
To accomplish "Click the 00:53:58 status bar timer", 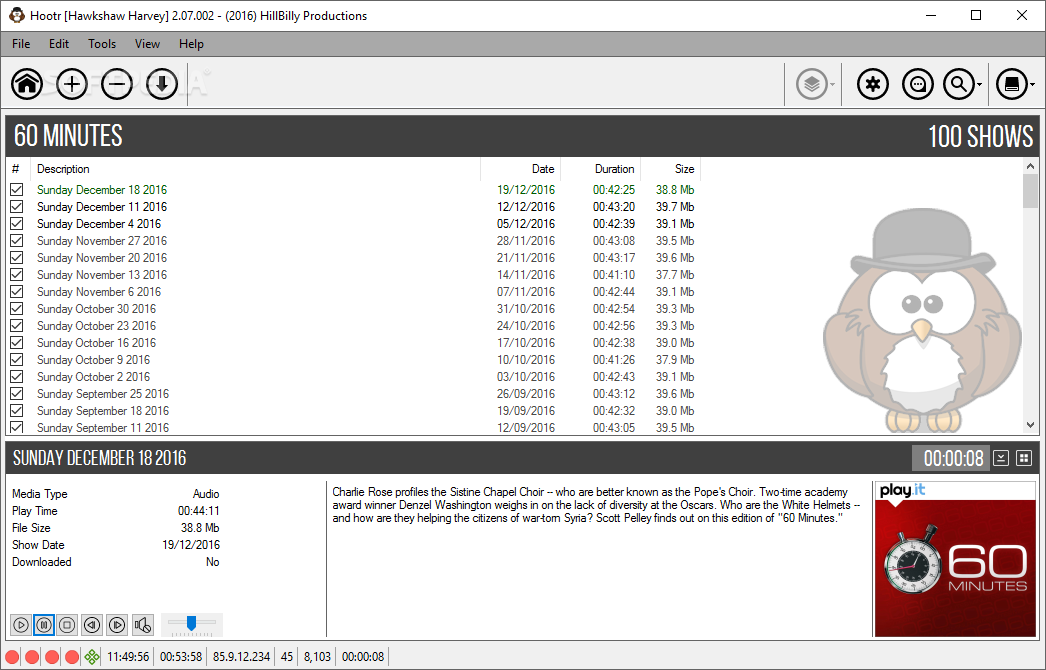I will click(181, 657).
